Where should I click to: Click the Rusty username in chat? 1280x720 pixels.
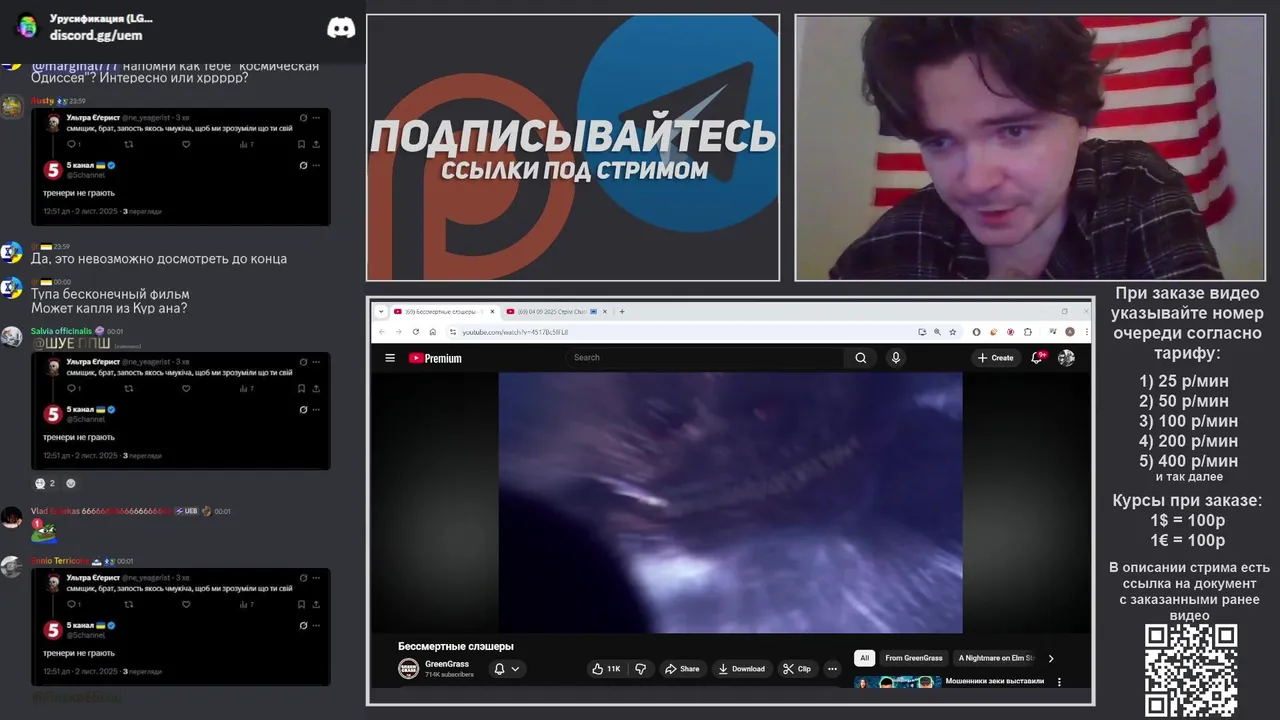[42, 101]
